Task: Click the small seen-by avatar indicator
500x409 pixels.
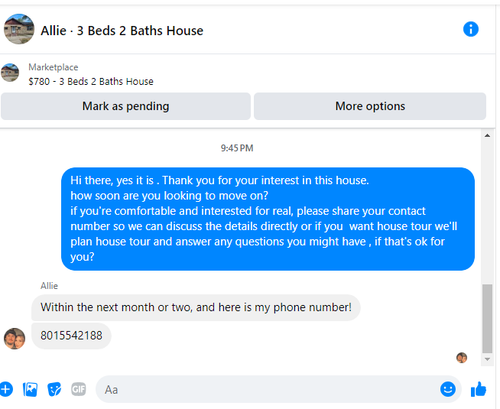Action: point(462,358)
